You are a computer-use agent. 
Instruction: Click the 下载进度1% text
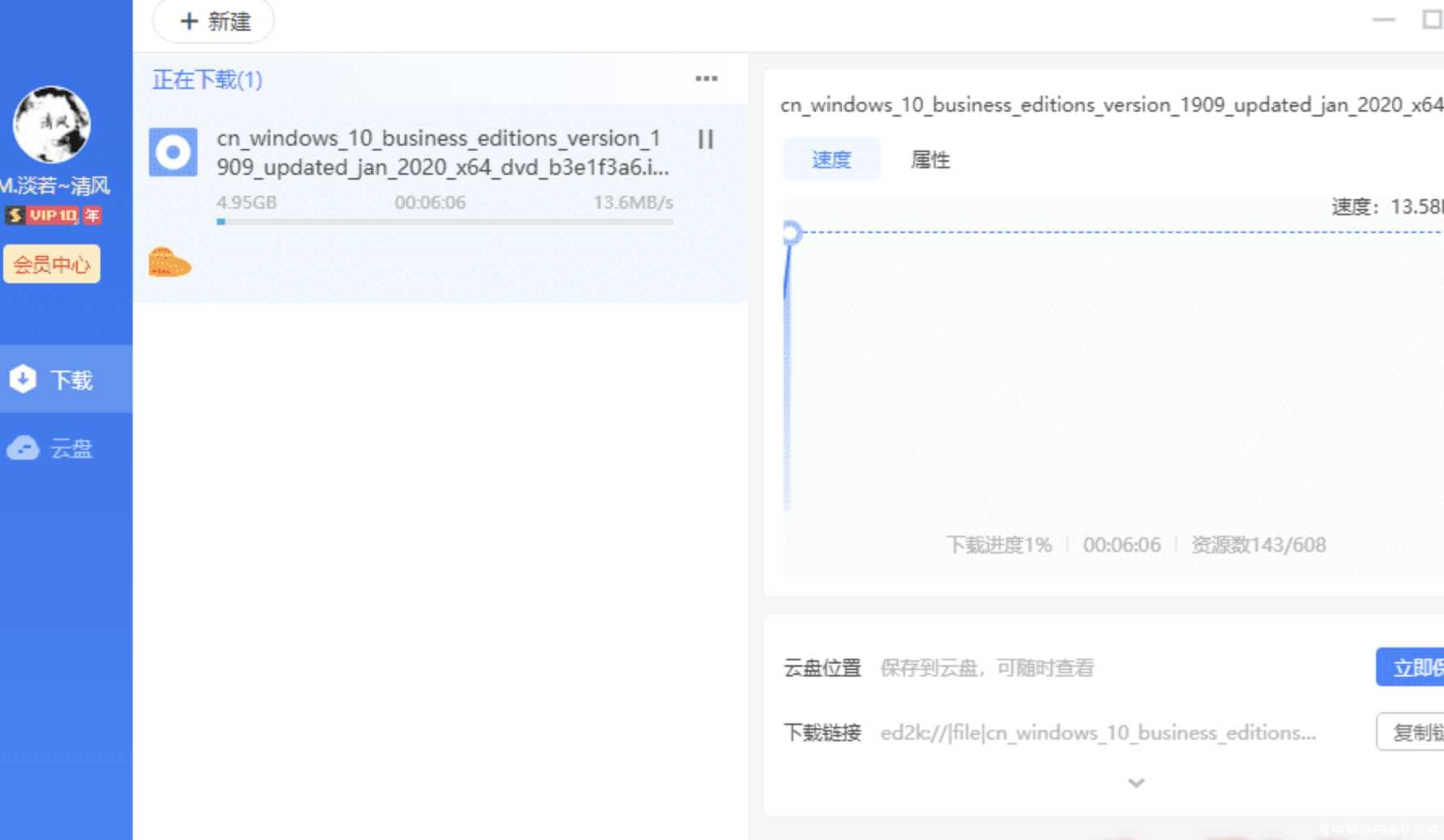999,545
